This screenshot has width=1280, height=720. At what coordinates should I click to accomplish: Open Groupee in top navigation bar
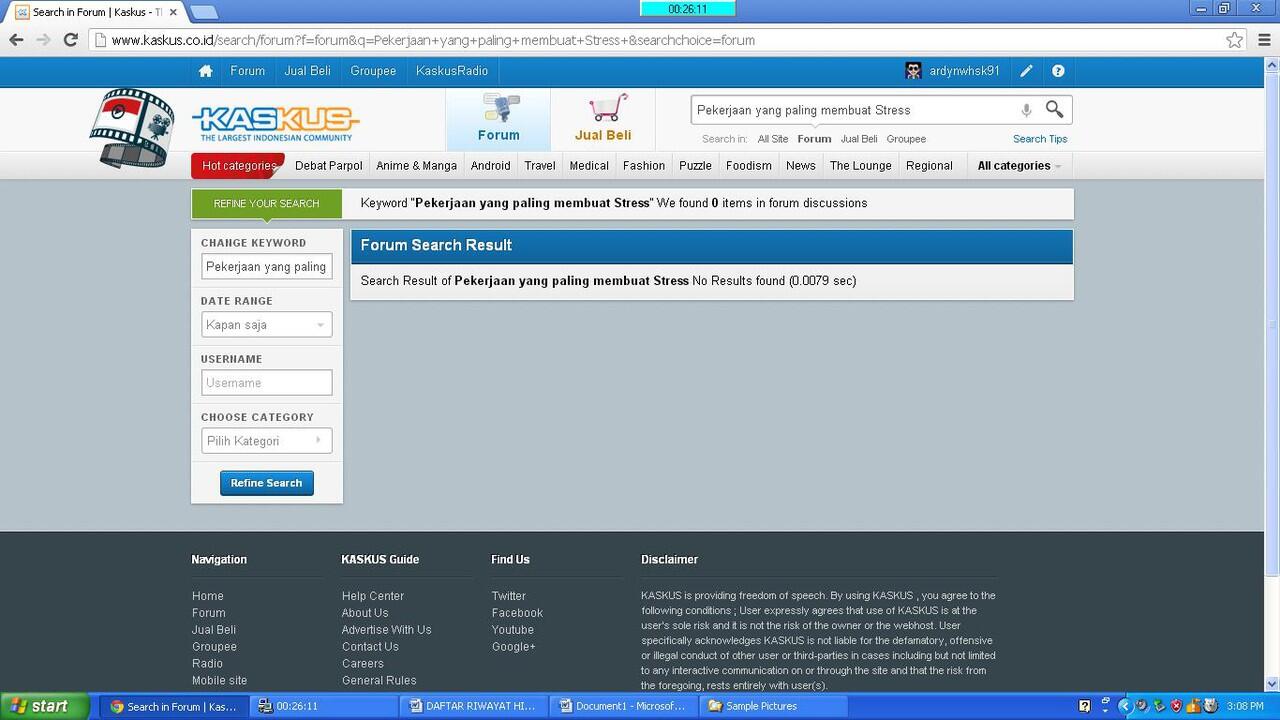pos(373,71)
